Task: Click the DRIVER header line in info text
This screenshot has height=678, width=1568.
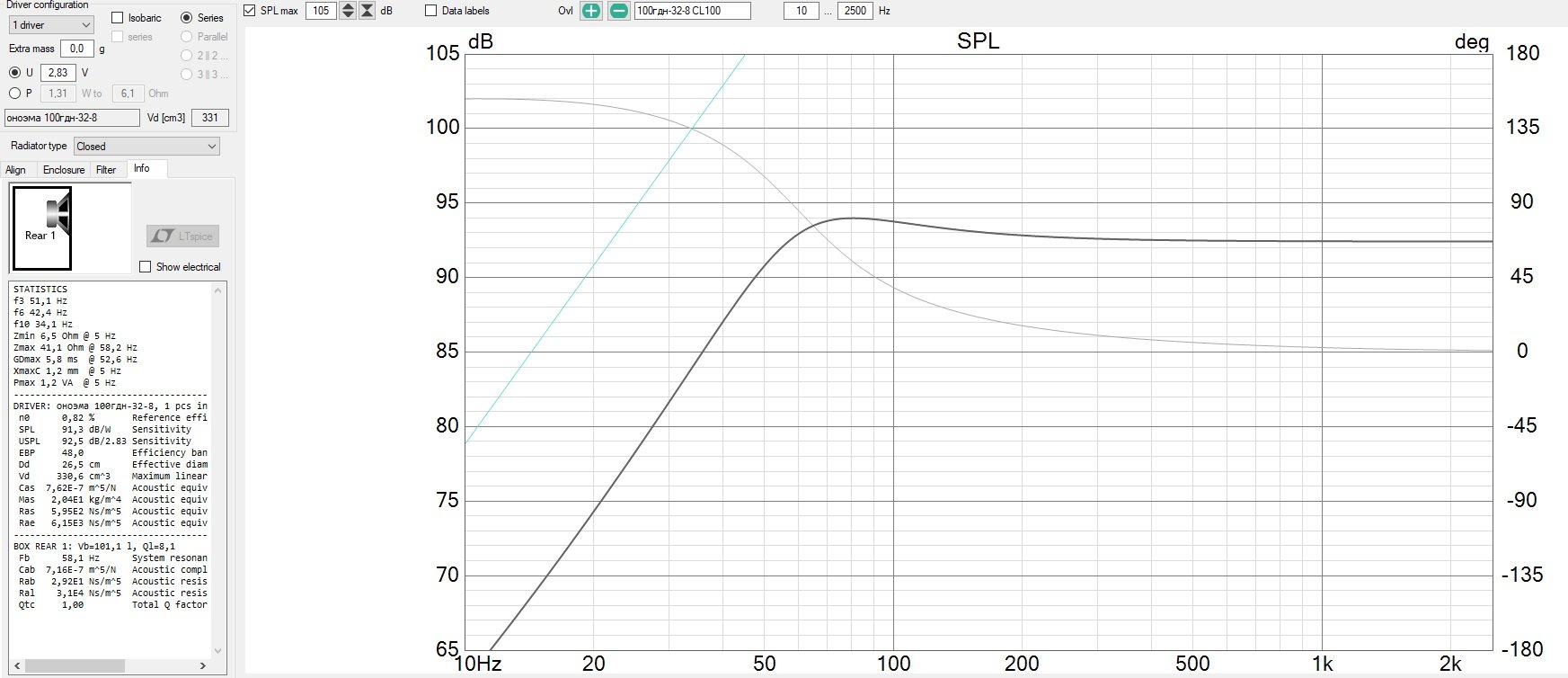Action: tap(111, 406)
